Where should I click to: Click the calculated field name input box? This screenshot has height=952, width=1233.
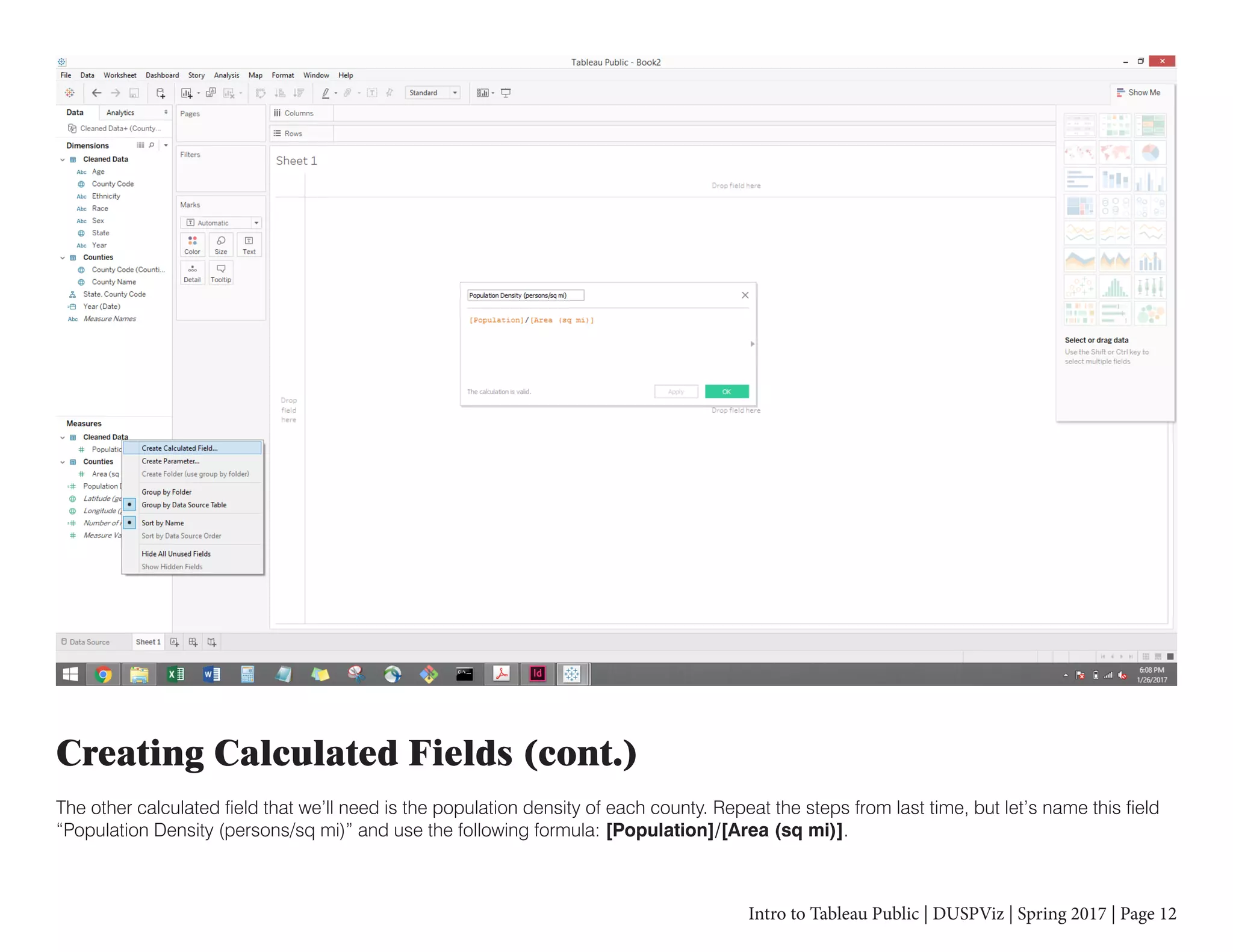[526, 295]
